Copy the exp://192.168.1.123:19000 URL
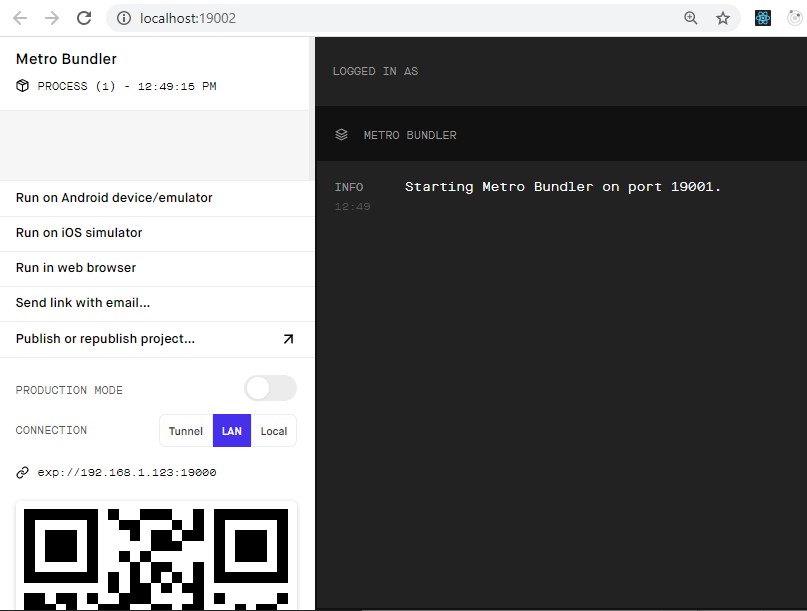 coord(127,473)
